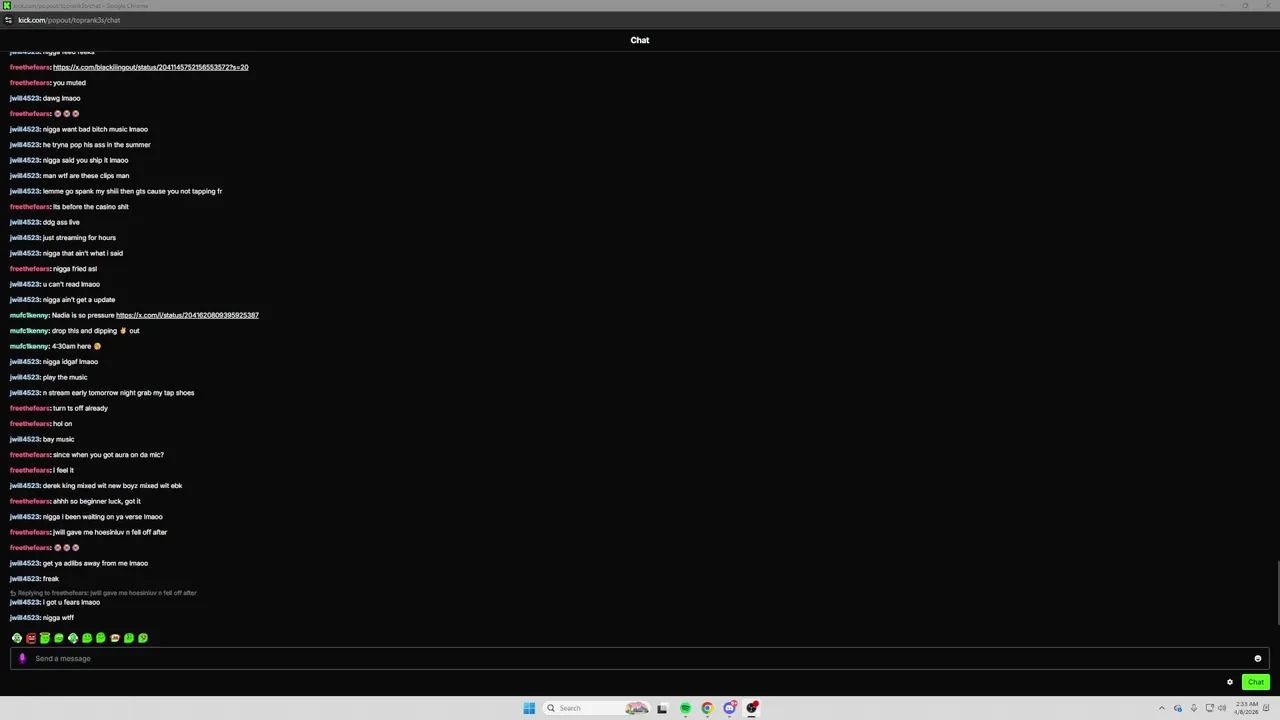Click the message 'just streaming for hours'
Screen dimensions: 1280x720
(79, 238)
